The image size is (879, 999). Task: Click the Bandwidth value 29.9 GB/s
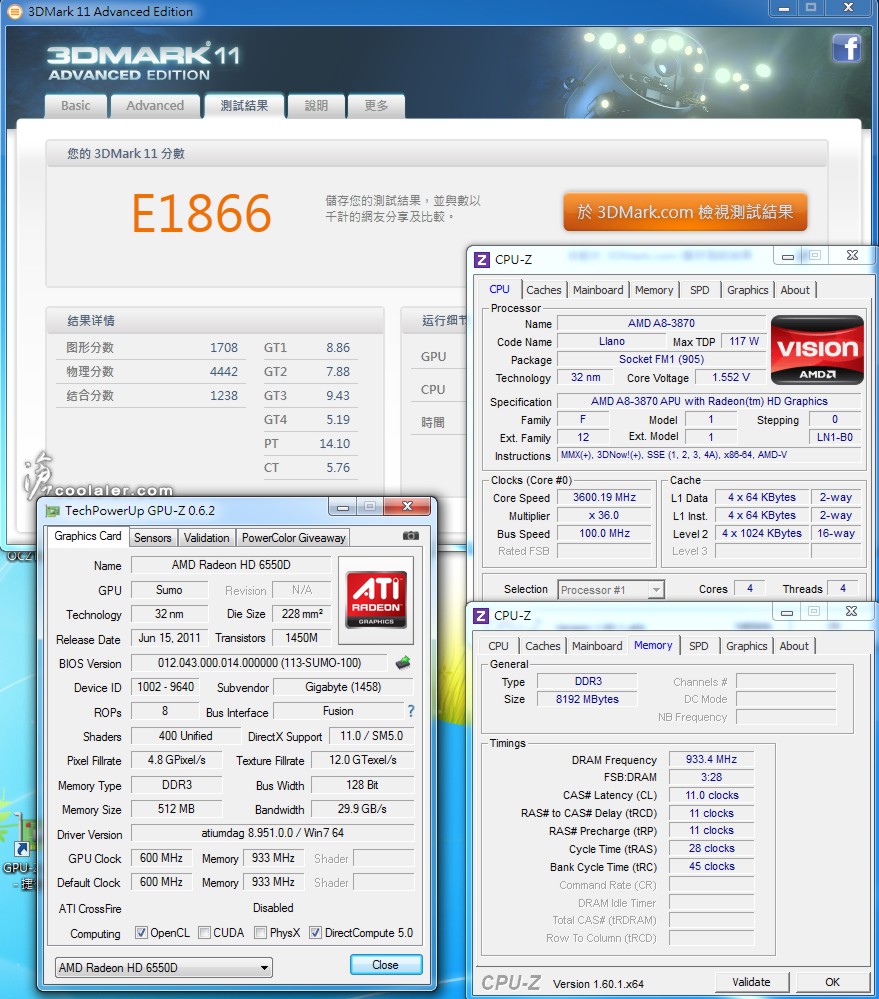click(x=362, y=809)
